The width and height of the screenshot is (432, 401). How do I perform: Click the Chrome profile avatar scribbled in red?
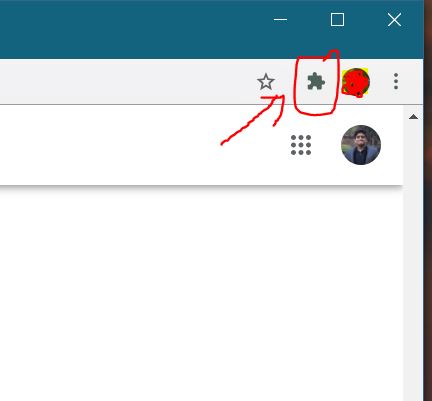[x=356, y=82]
